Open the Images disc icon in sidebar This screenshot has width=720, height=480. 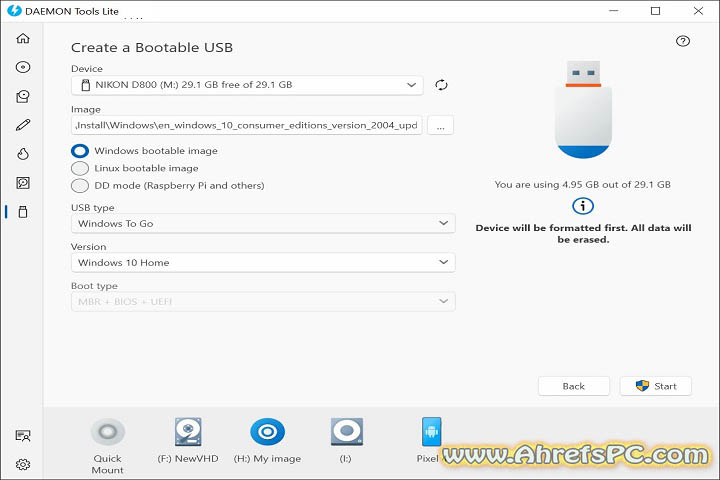pos(23,67)
